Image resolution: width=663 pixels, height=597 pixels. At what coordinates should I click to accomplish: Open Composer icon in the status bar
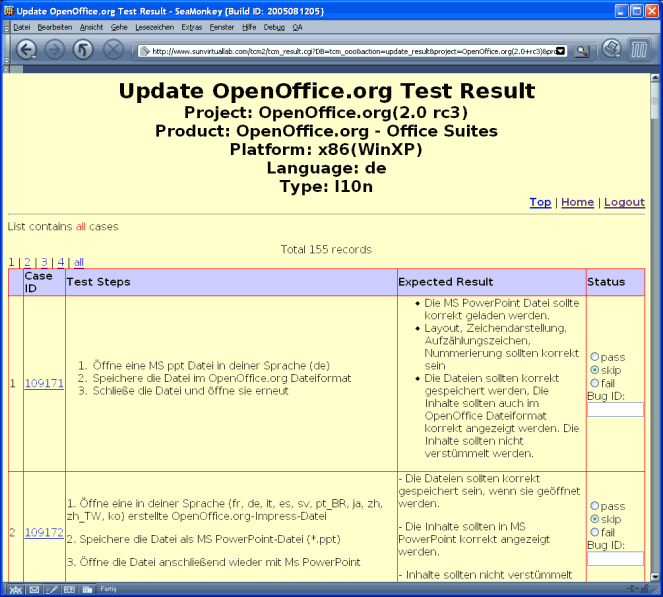click(52, 589)
